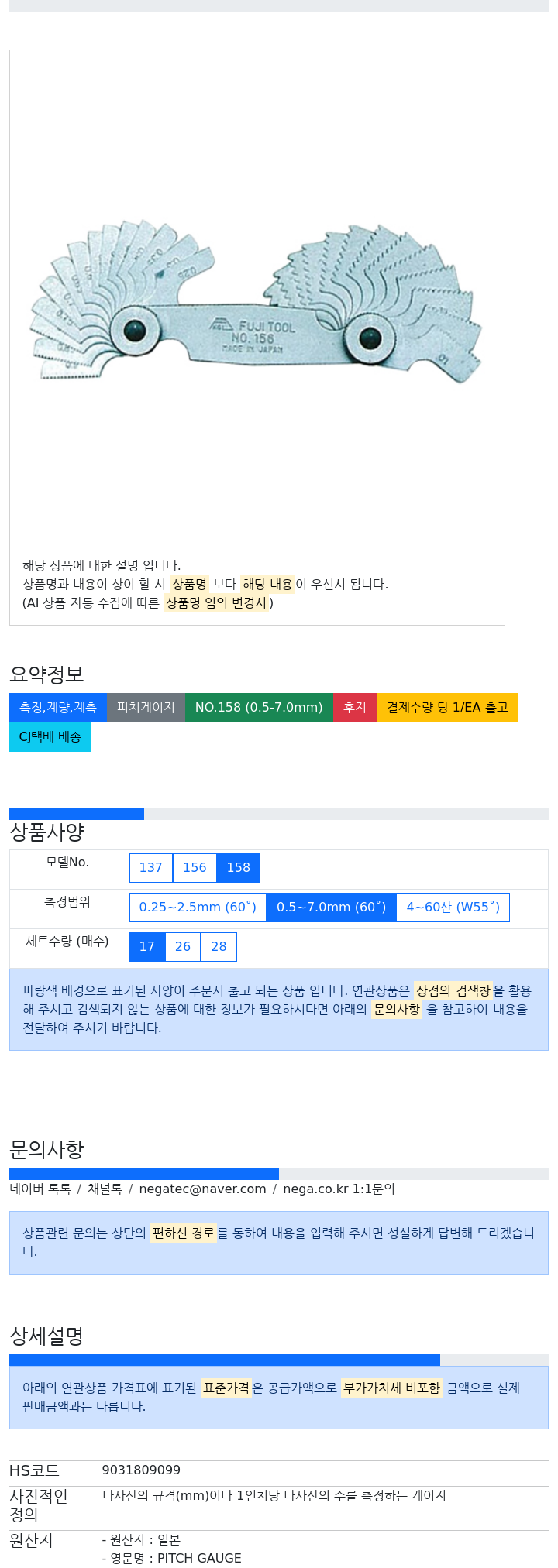Viewport: 558px width, 1568px height.
Task: Choose measuring range 0.25~2.5mm (60°)
Action: click(198, 908)
